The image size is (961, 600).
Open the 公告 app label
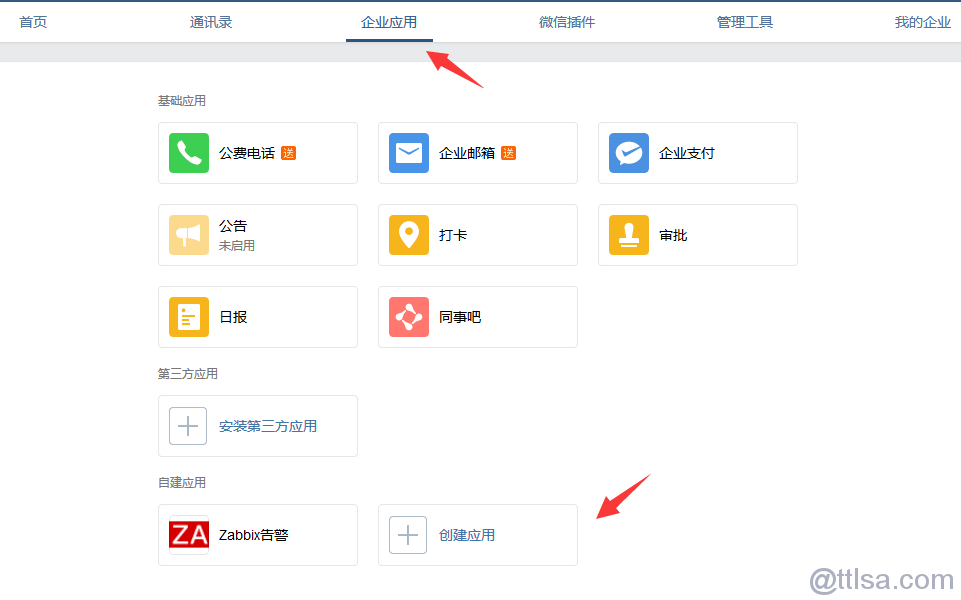coord(233,226)
